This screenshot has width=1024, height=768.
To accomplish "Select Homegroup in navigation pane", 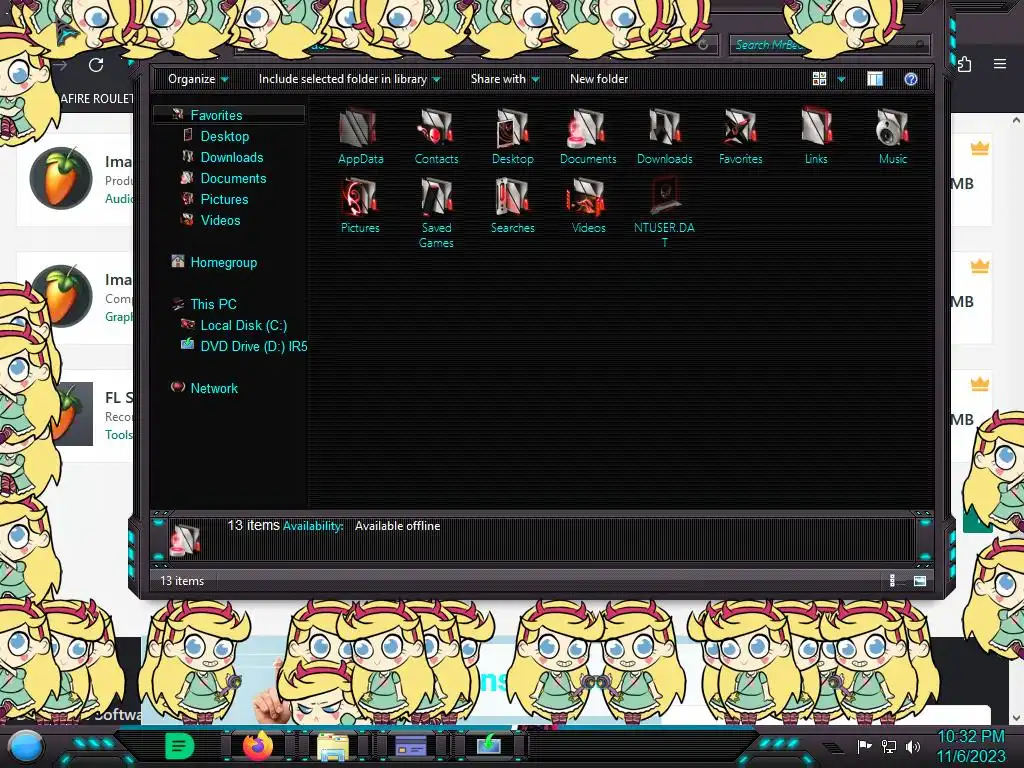I will pyautogui.click(x=223, y=263).
